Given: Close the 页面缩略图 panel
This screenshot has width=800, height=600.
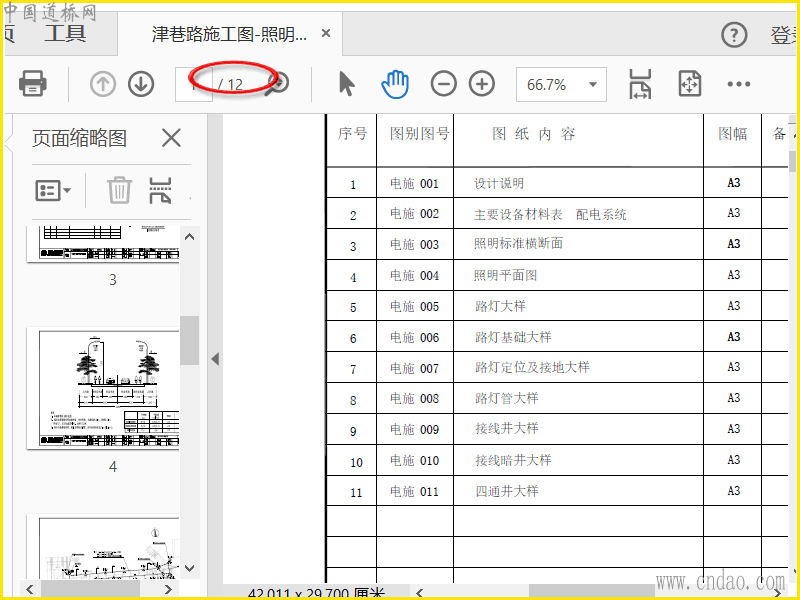Looking at the screenshot, I should tap(171, 138).
